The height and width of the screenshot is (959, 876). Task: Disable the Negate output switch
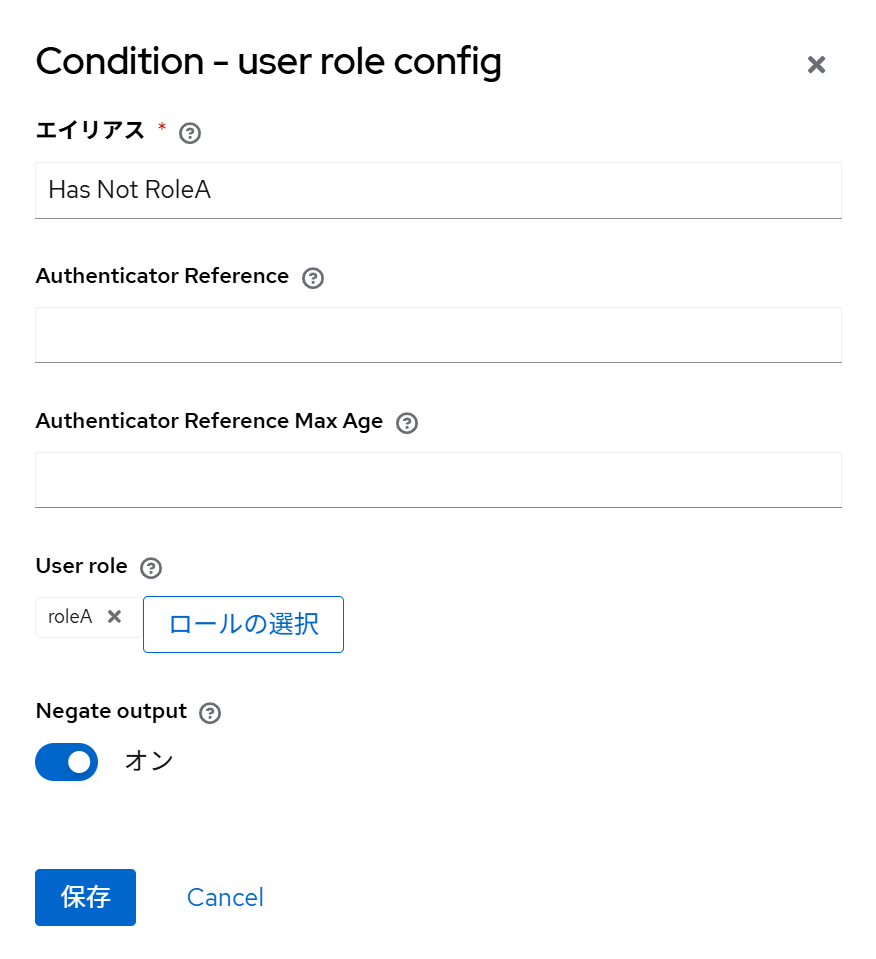(x=67, y=762)
